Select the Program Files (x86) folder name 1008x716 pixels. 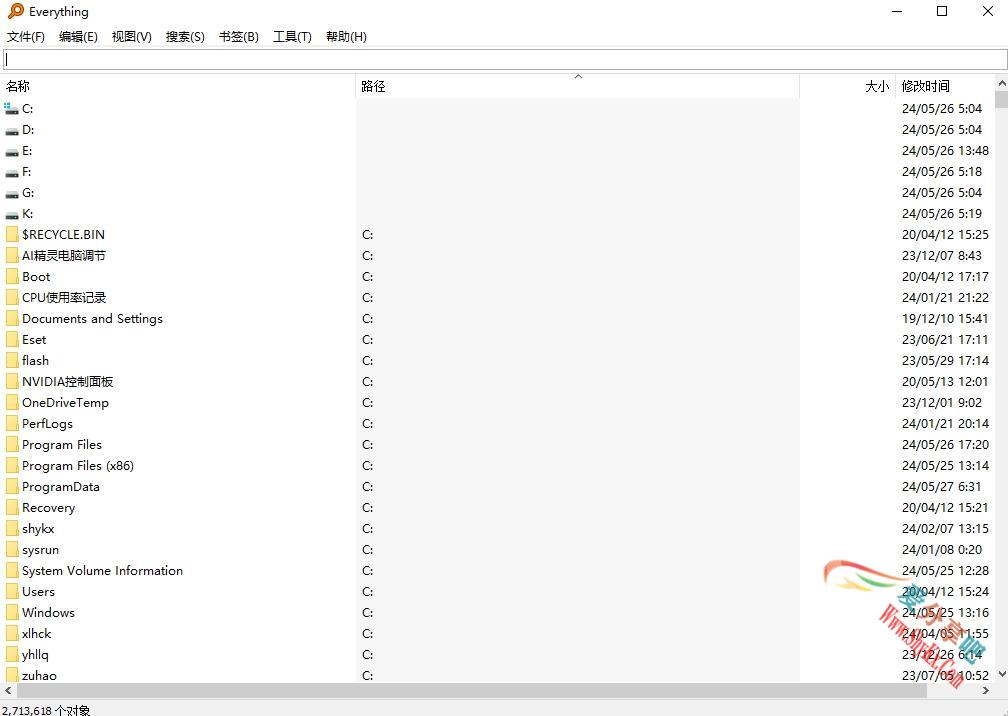coord(78,466)
